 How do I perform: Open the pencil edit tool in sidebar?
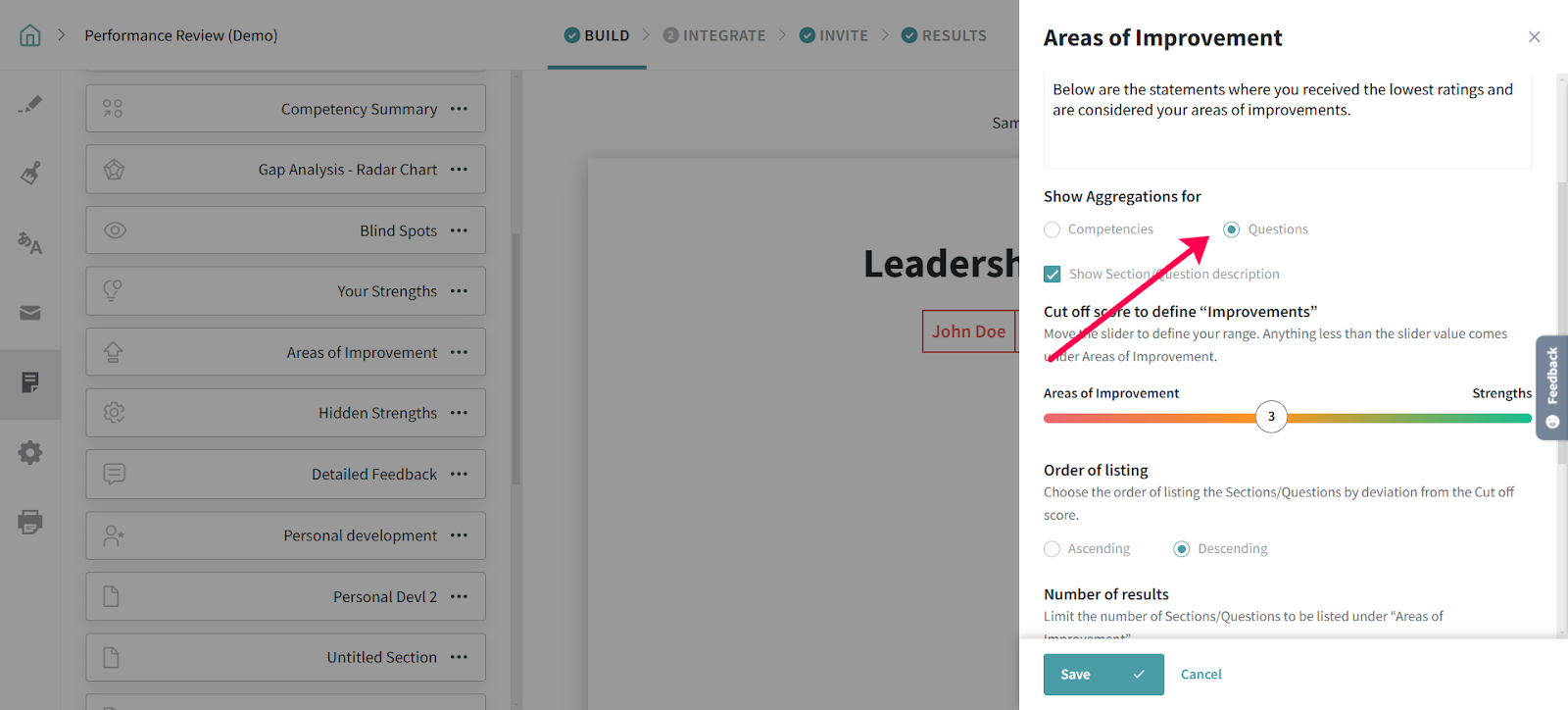pyautogui.click(x=30, y=104)
